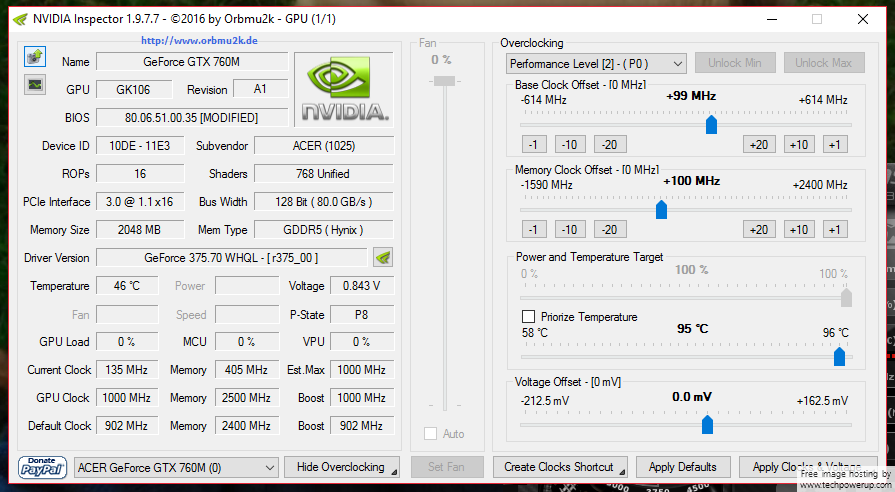Open the ACER GeForce GTX 760M GPU selector
Screen dimensions: 895x492
coord(176,467)
